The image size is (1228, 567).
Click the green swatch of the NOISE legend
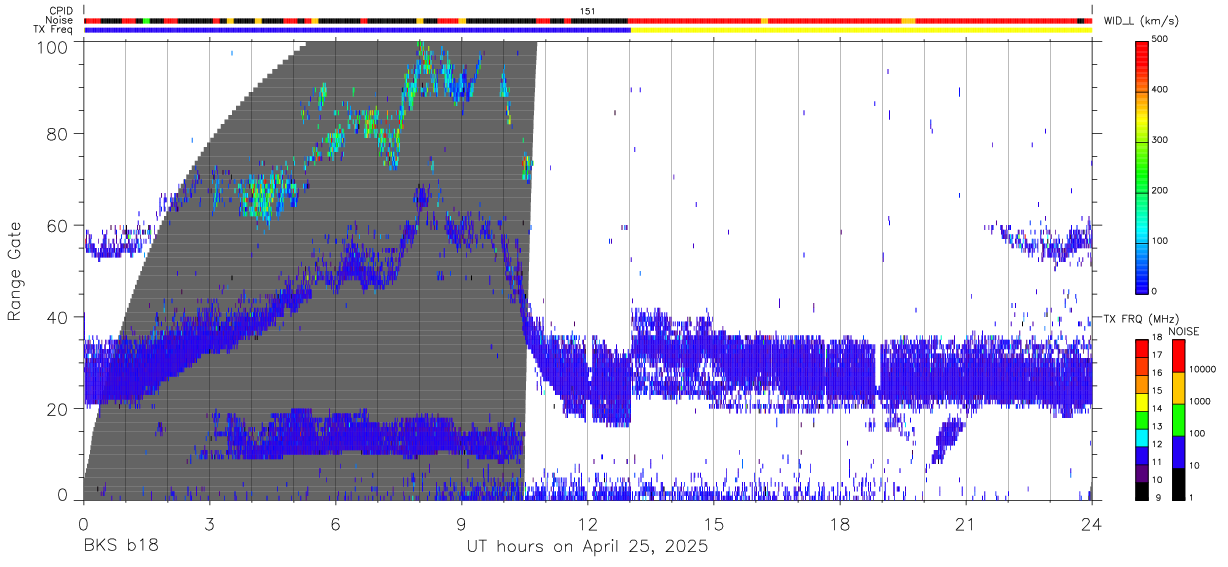(x=1178, y=419)
